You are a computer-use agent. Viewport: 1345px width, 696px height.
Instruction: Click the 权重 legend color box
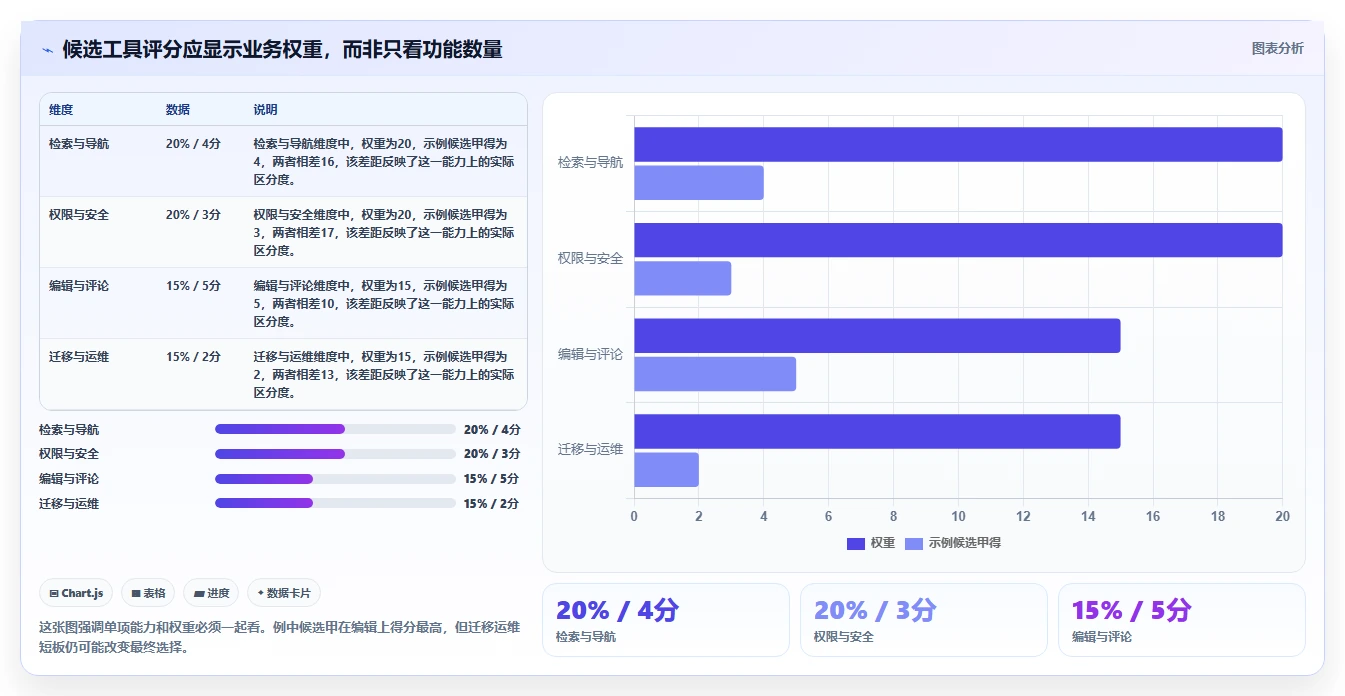(856, 544)
